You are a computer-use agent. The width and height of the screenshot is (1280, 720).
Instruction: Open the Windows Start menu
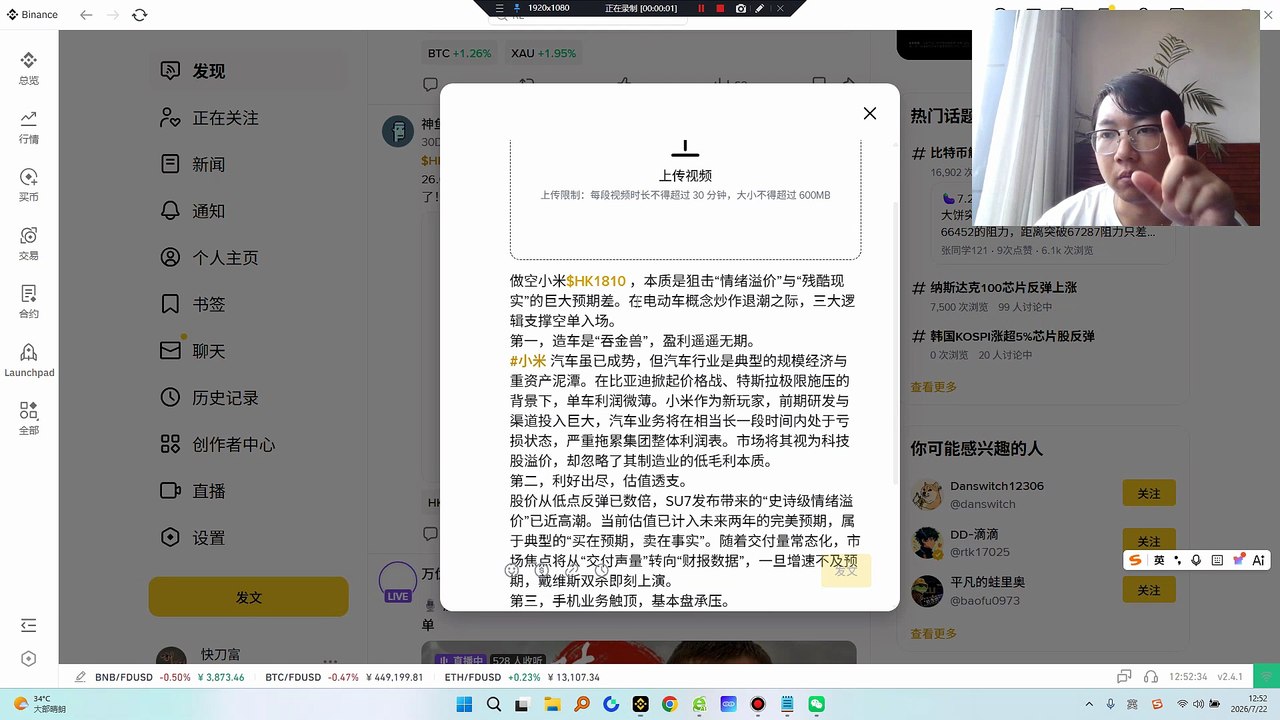click(x=464, y=704)
